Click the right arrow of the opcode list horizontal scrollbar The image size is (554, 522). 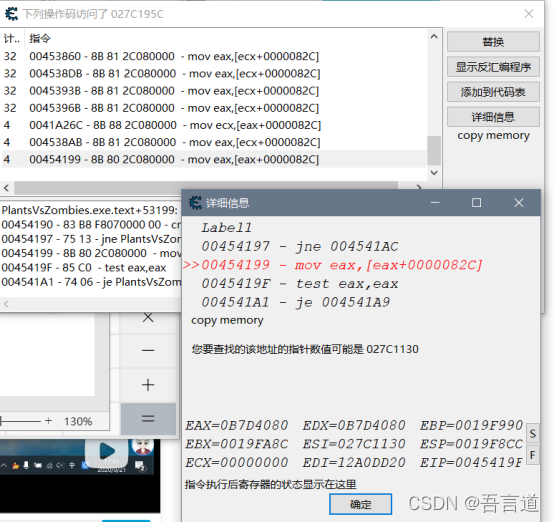pyautogui.click(x=419, y=187)
